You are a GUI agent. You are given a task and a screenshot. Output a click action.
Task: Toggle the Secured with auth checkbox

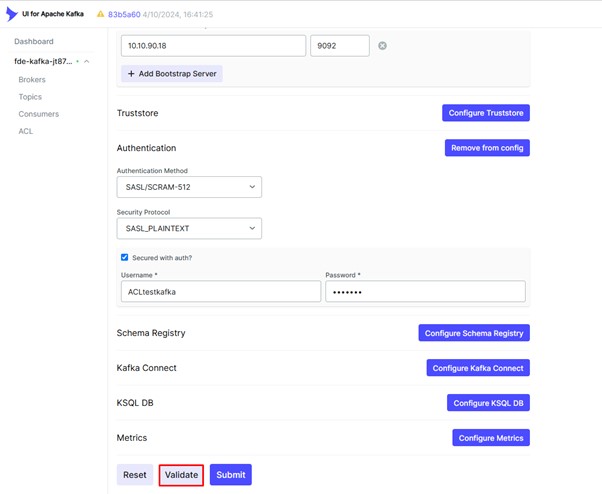click(124, 257)
